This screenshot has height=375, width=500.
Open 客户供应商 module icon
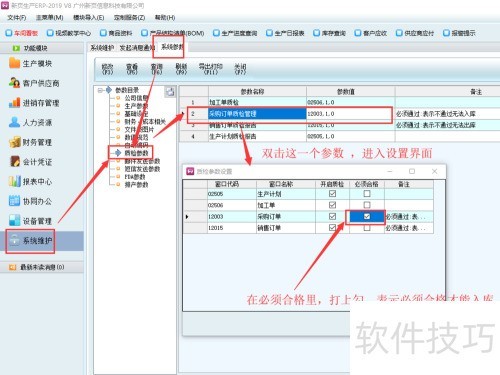15,83
